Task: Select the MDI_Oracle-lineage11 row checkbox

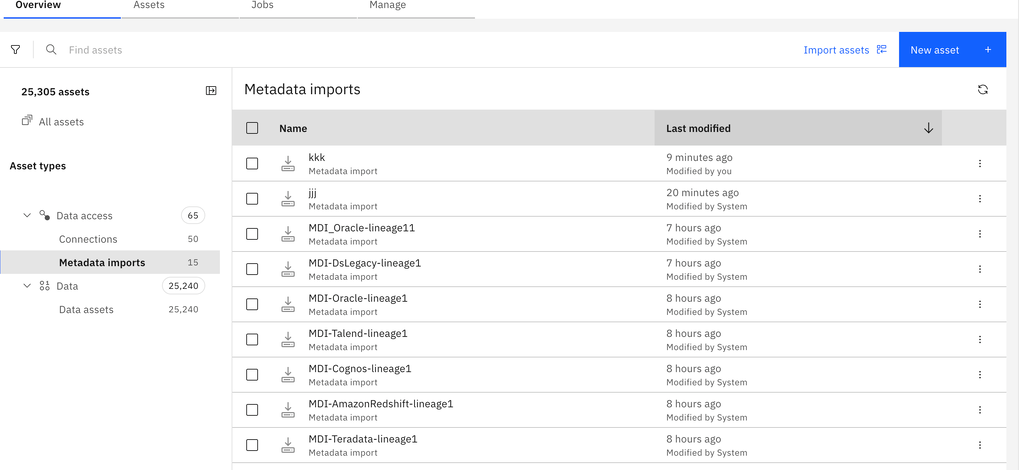Action: 252,234
